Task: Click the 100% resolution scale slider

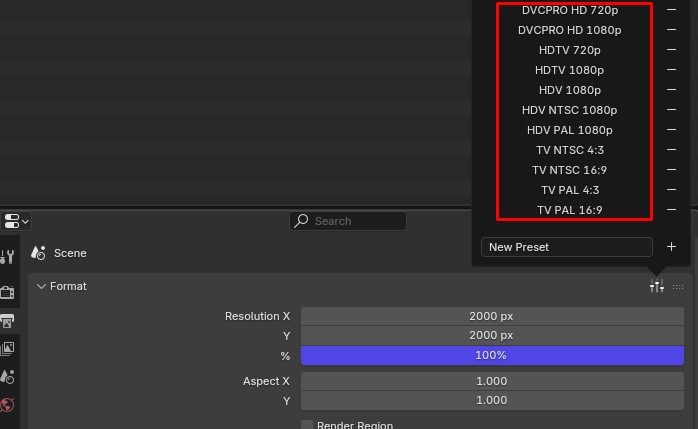Action: tap(492, 355)
